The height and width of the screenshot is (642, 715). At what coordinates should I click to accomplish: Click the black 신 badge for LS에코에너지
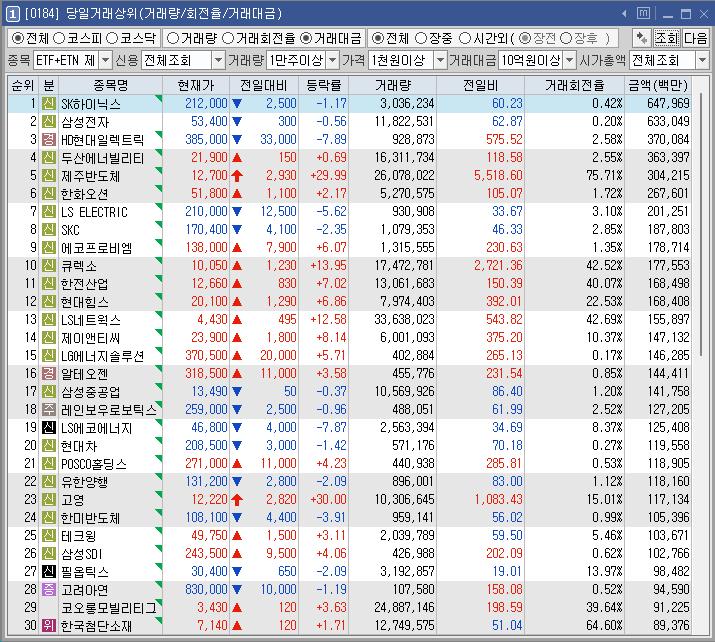[x=49, y=428]
